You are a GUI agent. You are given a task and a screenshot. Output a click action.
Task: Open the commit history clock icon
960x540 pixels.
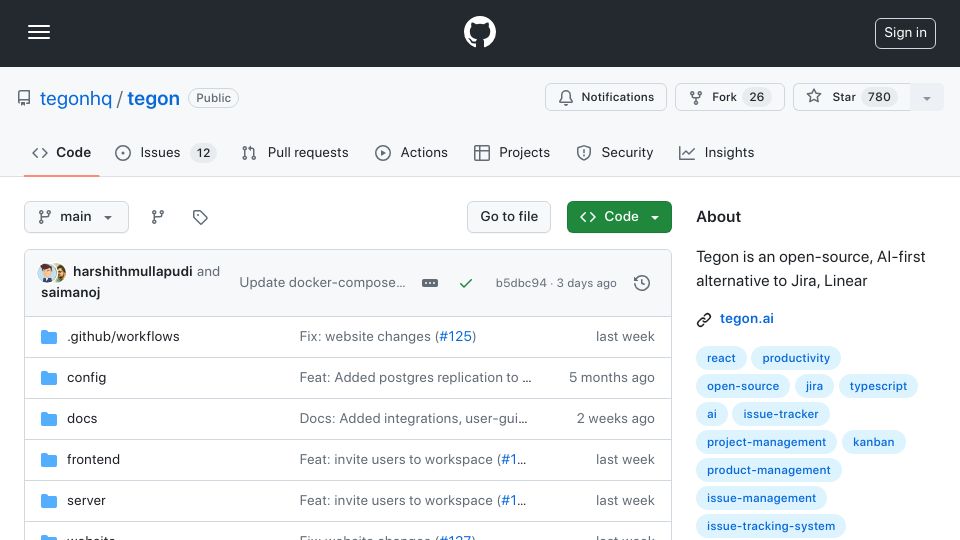pos(642,283)
